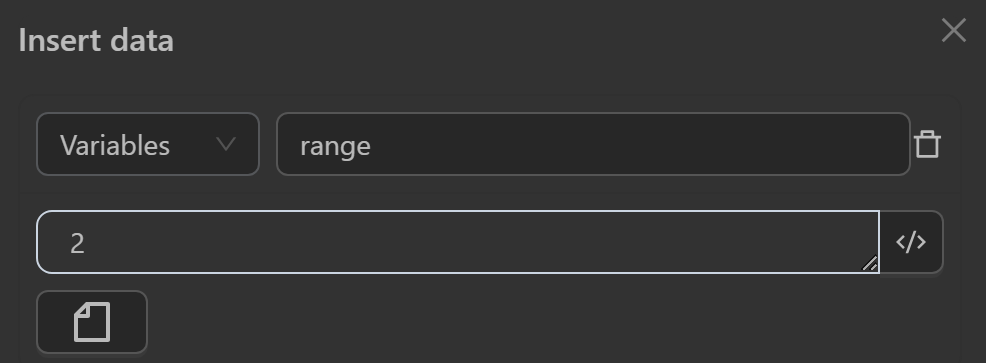Open the Variables type dropdown
986x363 pixels.
click(148, 144)
